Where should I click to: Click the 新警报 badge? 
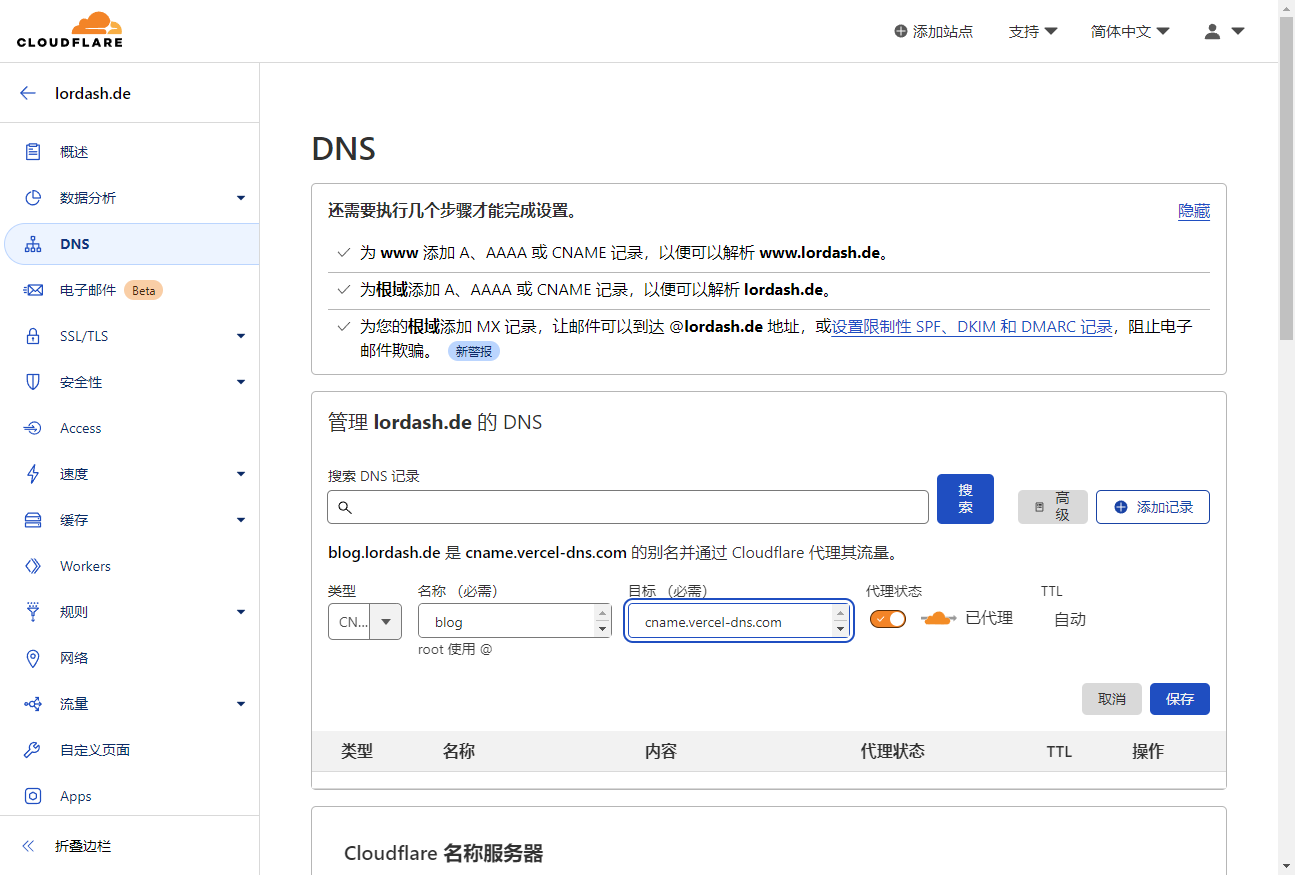click(474, 352)
